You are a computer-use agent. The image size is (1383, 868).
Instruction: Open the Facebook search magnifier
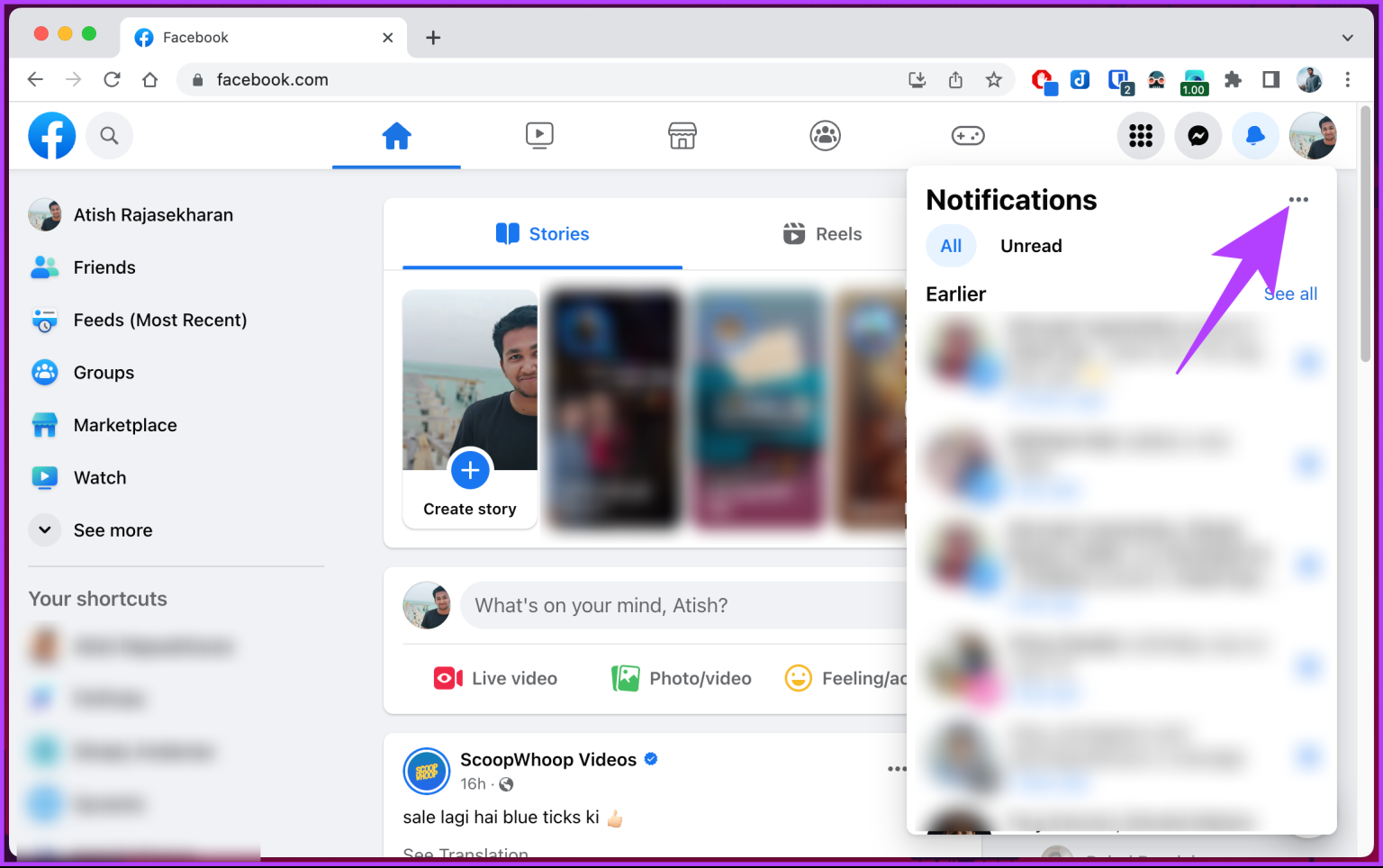[x=109, y=135]
